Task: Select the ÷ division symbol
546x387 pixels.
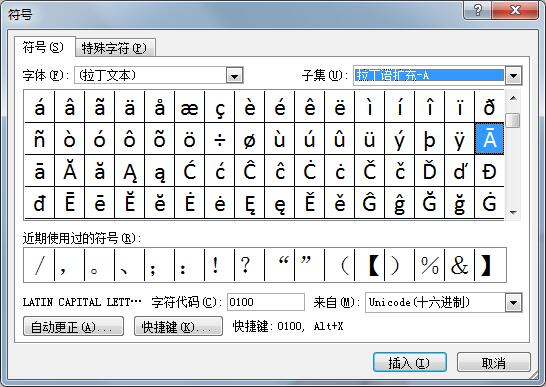Action: point(220,139)
